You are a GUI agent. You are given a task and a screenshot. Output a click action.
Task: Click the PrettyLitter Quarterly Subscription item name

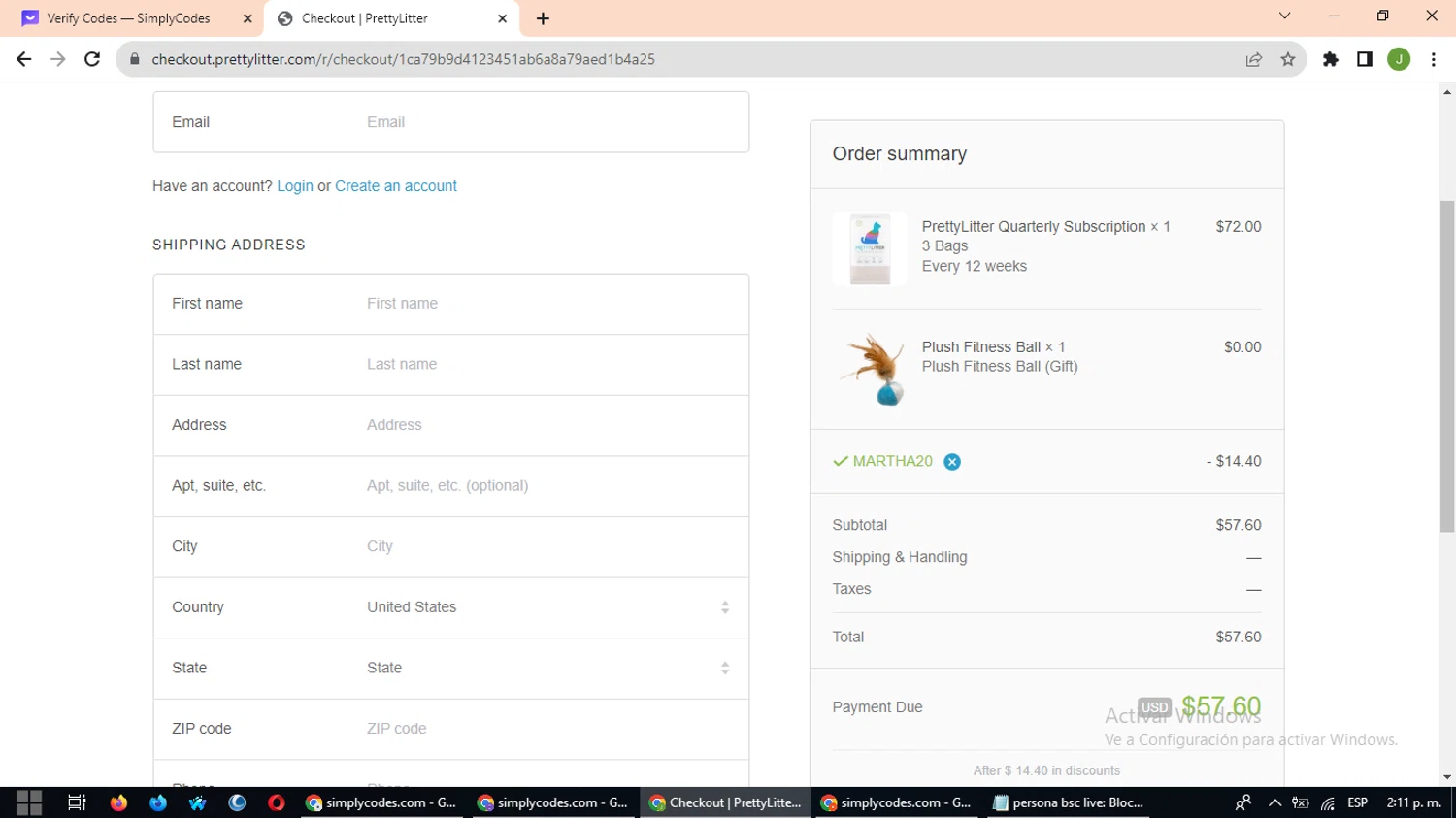coord(1034,227)
